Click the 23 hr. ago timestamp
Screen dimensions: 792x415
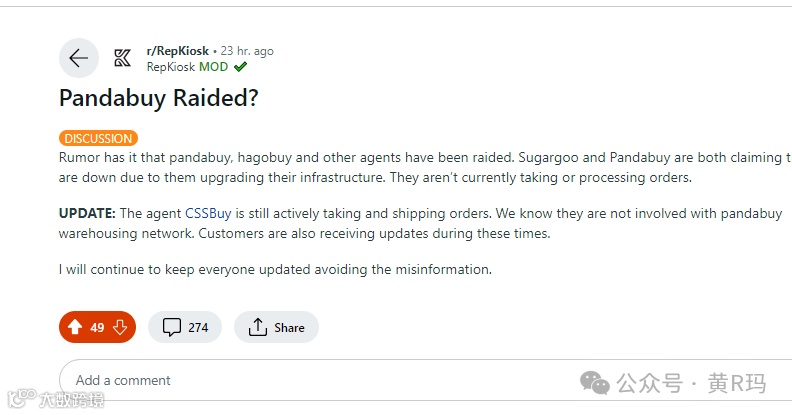coord(247,51)
